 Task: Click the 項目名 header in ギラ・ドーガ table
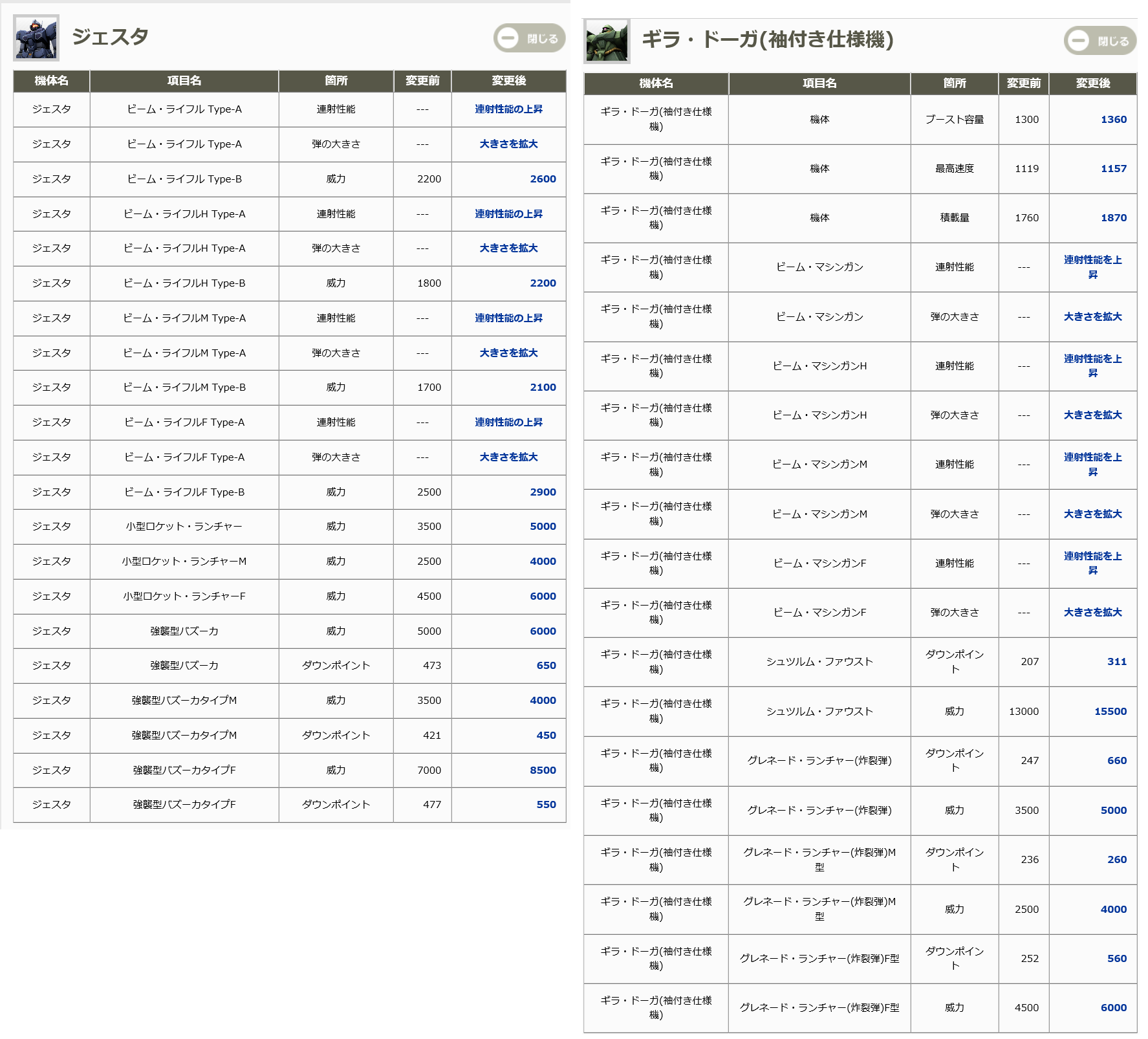(x=819, y=83)
